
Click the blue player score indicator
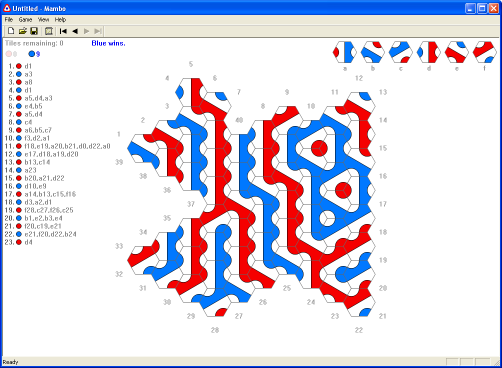(34, 54)
